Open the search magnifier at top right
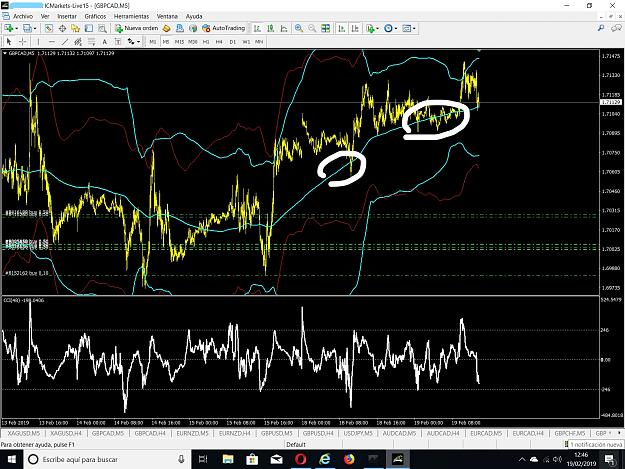This screenshot has height=469, width=625. point(601,28)
